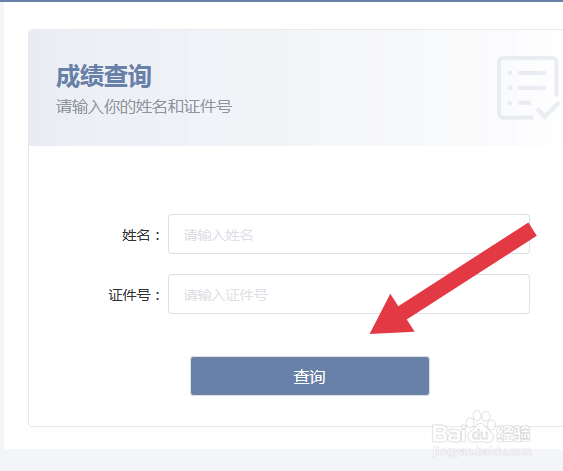
Task: Click the red arrow's pointed head
Action: 390,319
